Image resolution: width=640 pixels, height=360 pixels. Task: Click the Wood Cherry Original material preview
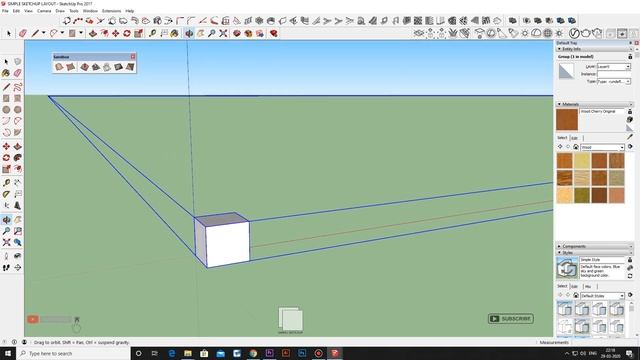[567, 120]
